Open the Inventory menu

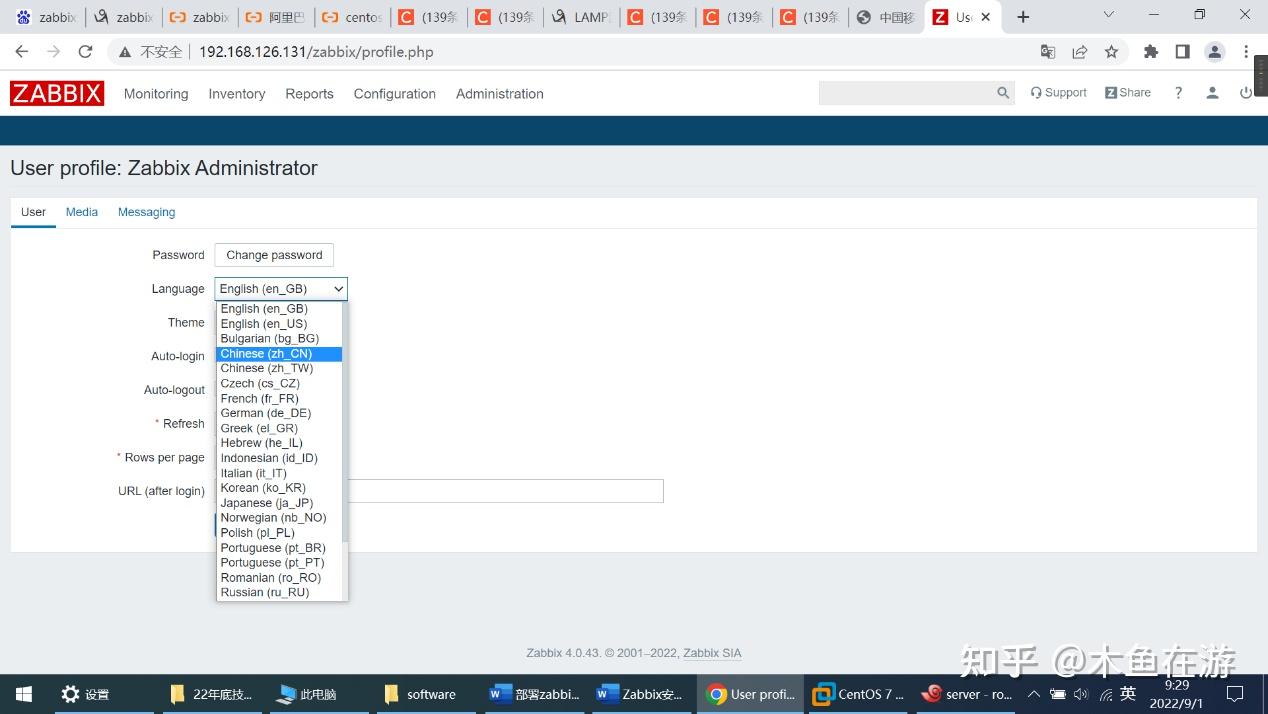coord(237,93)
